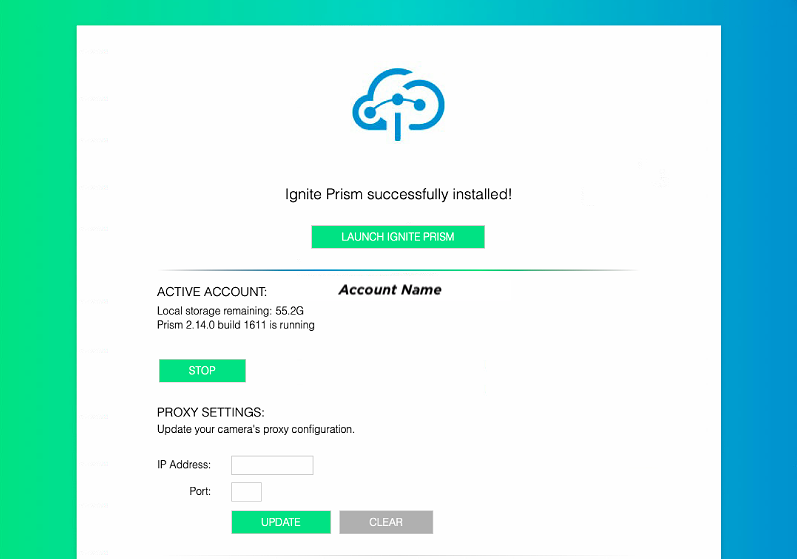Click 'Update your camera's proxy configuration.' text
This screenshot has height=559, width=797.
[256, 429]
